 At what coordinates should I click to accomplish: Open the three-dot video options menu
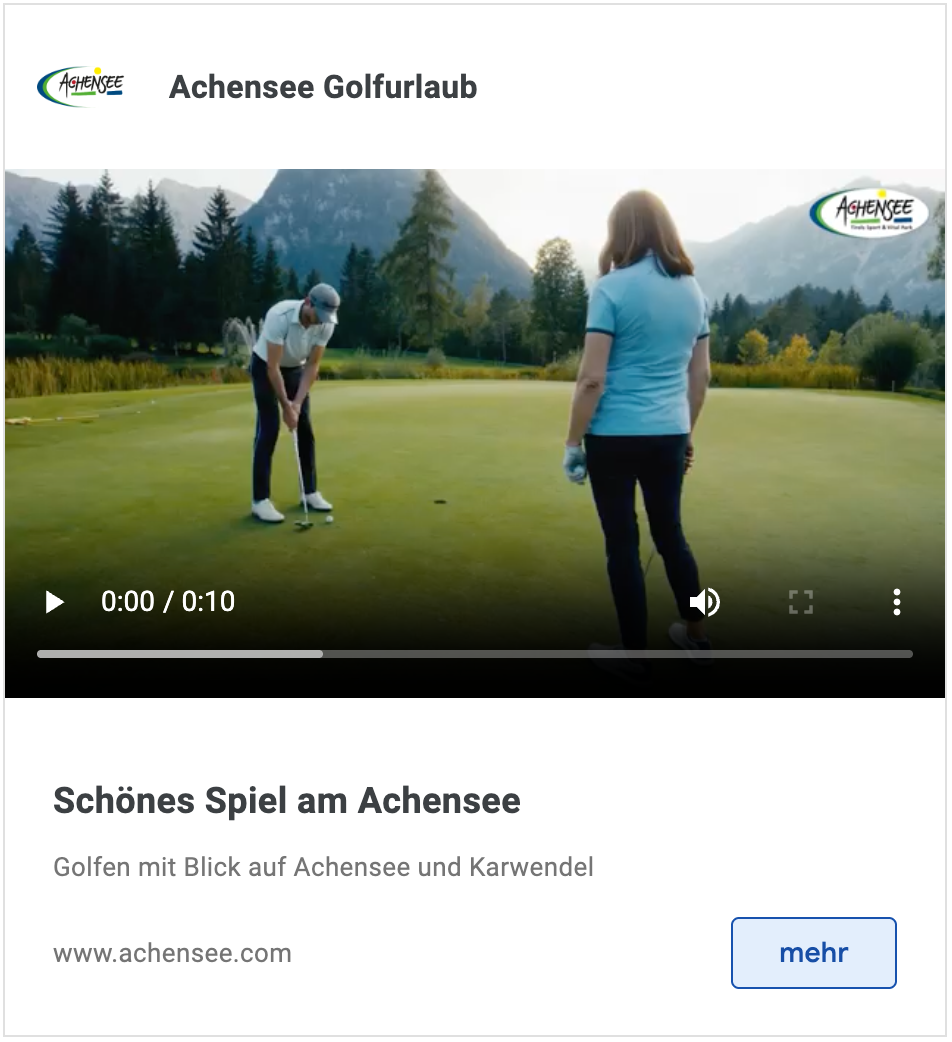pos(896,602)
